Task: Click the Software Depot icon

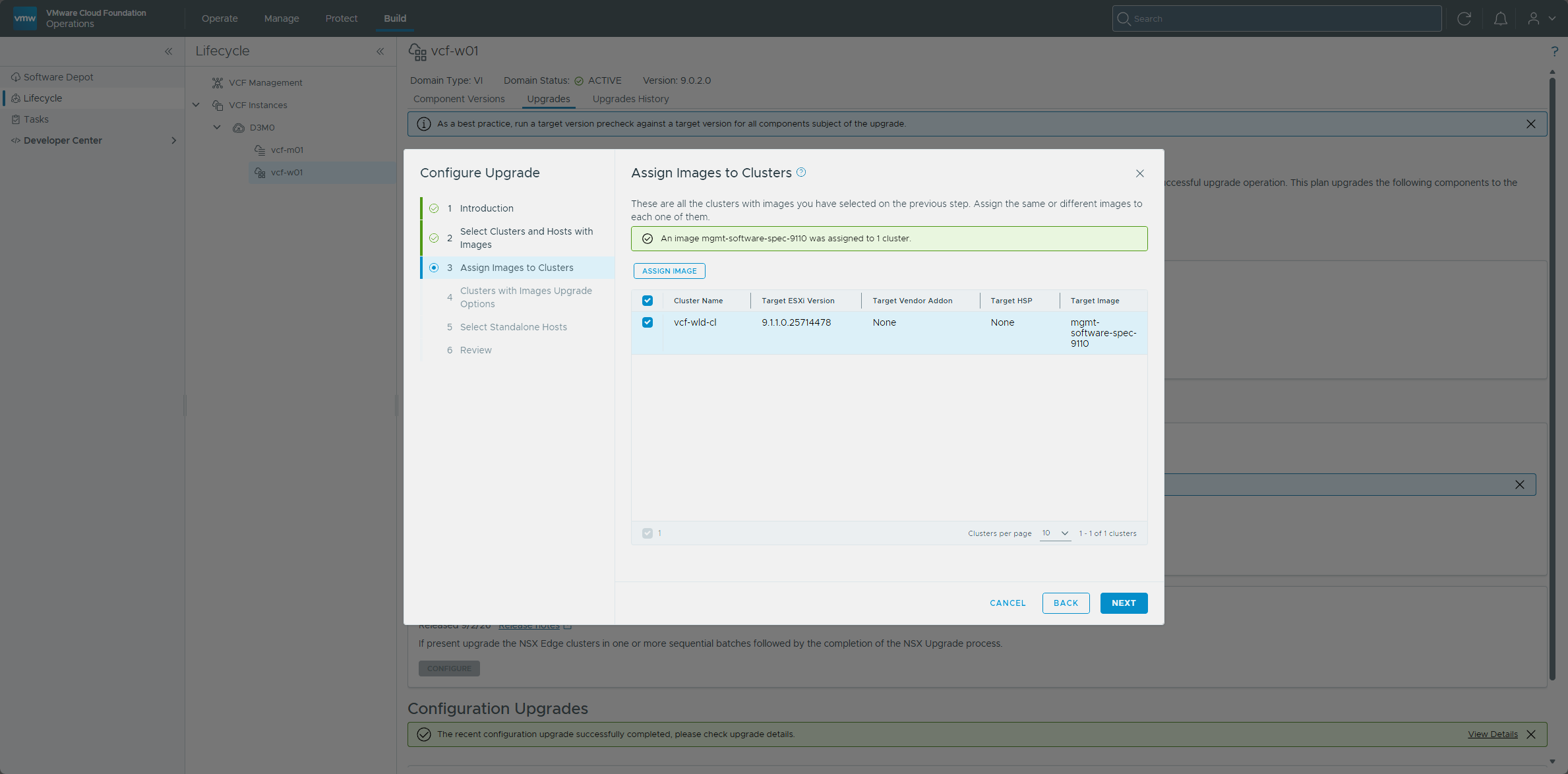Action: click(x=16, y=77)
